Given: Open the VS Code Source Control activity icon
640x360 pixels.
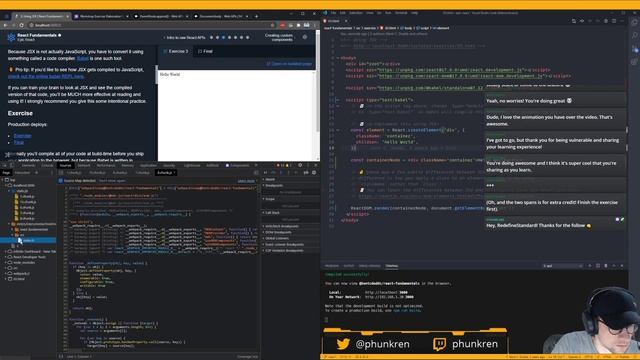Looking at the screenshot, I should click(x=634, y=49).
